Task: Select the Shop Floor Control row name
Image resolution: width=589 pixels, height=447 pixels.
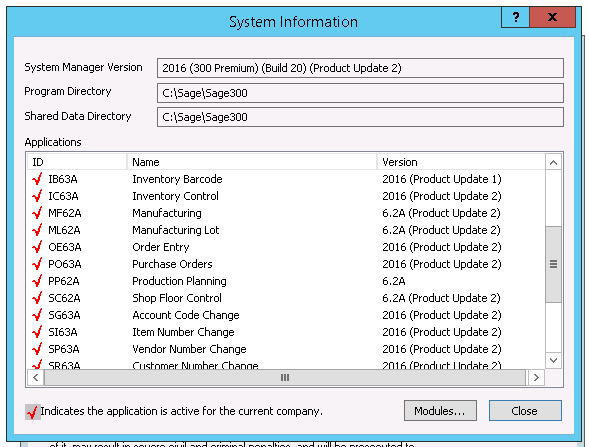Action: click(177, 298)
